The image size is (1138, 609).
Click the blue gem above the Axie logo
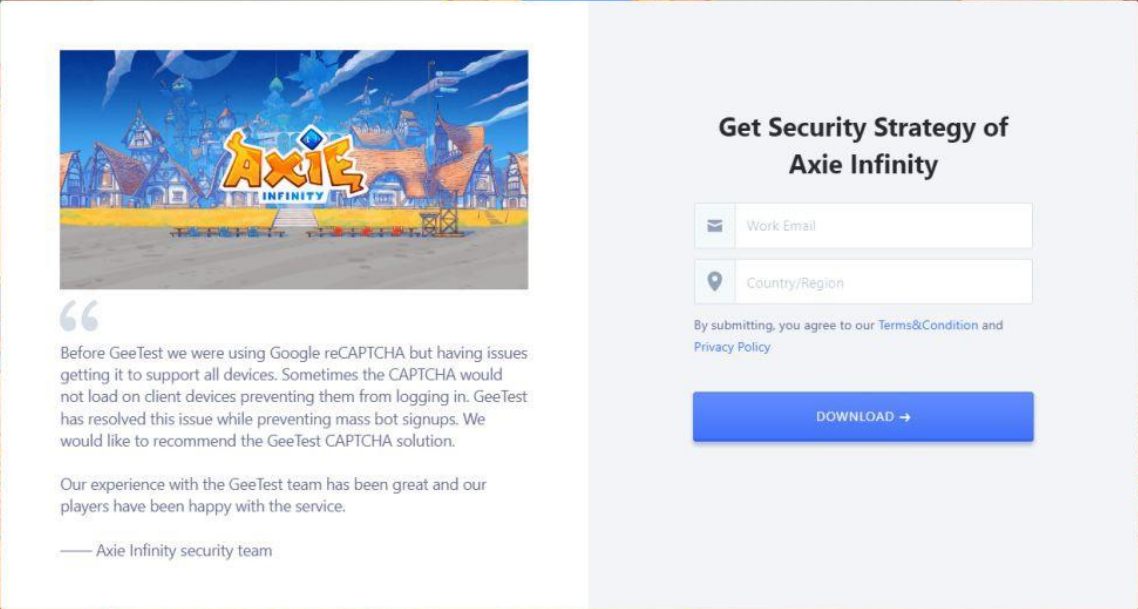[x=313, y=137]
